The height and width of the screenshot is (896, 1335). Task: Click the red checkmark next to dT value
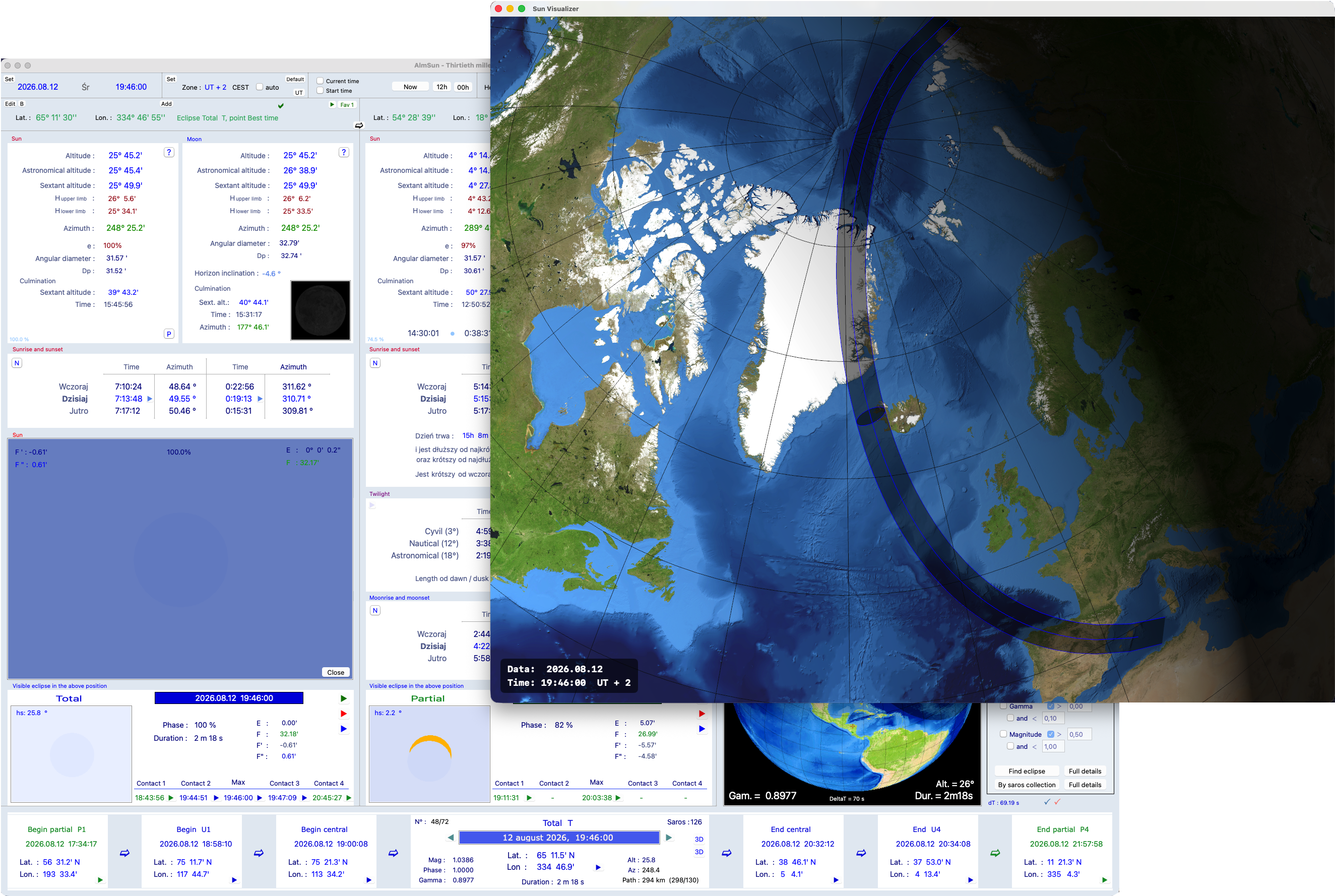[x=1057, y=802]
